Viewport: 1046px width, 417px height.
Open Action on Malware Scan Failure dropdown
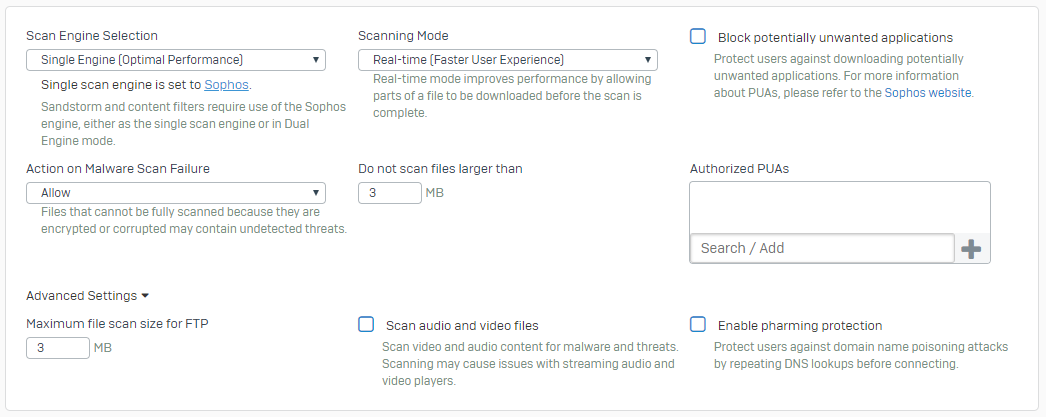click(x=176, y=192)
